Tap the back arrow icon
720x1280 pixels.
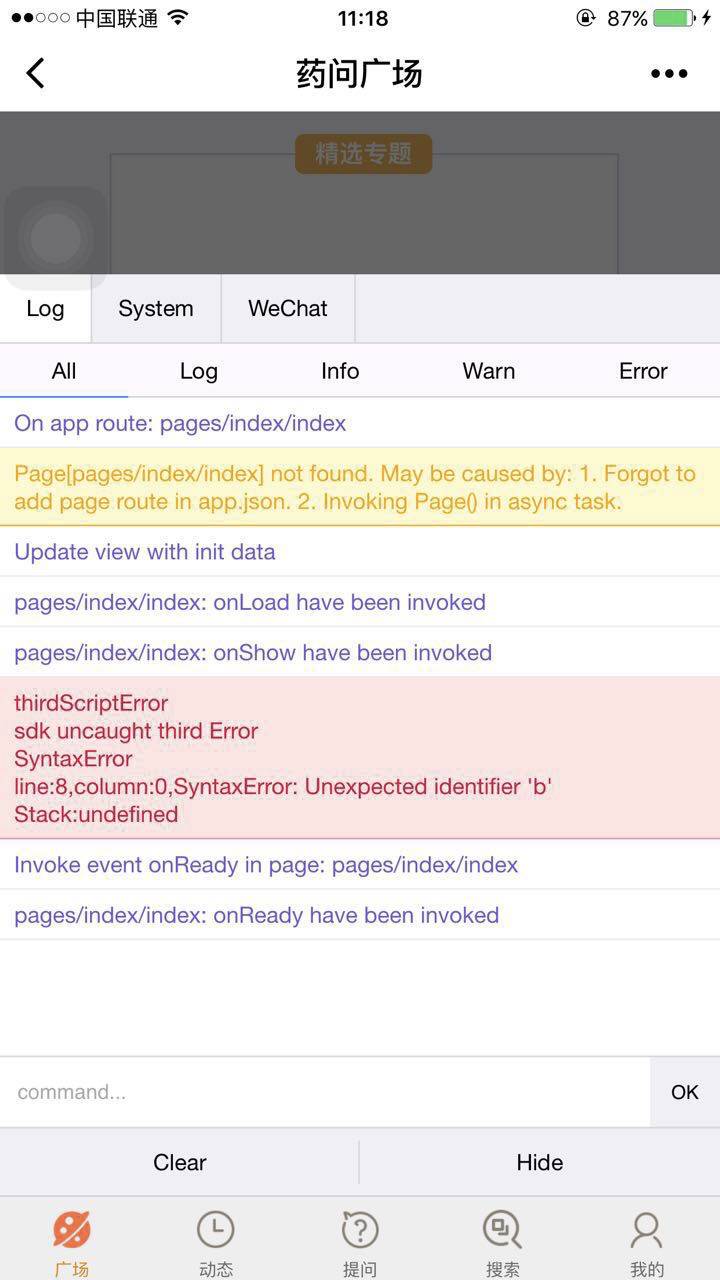pos(36,73)
